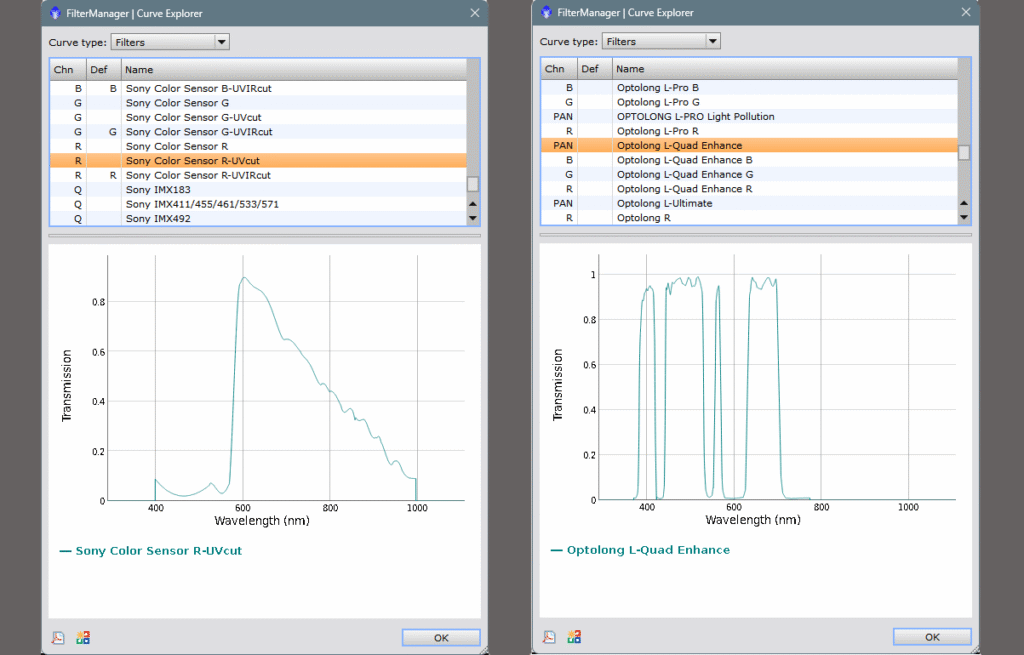Sort right list by the Chn column header
Image resolution: width=1024 pixels, height=655 pixels.
[x=559, y=69]
